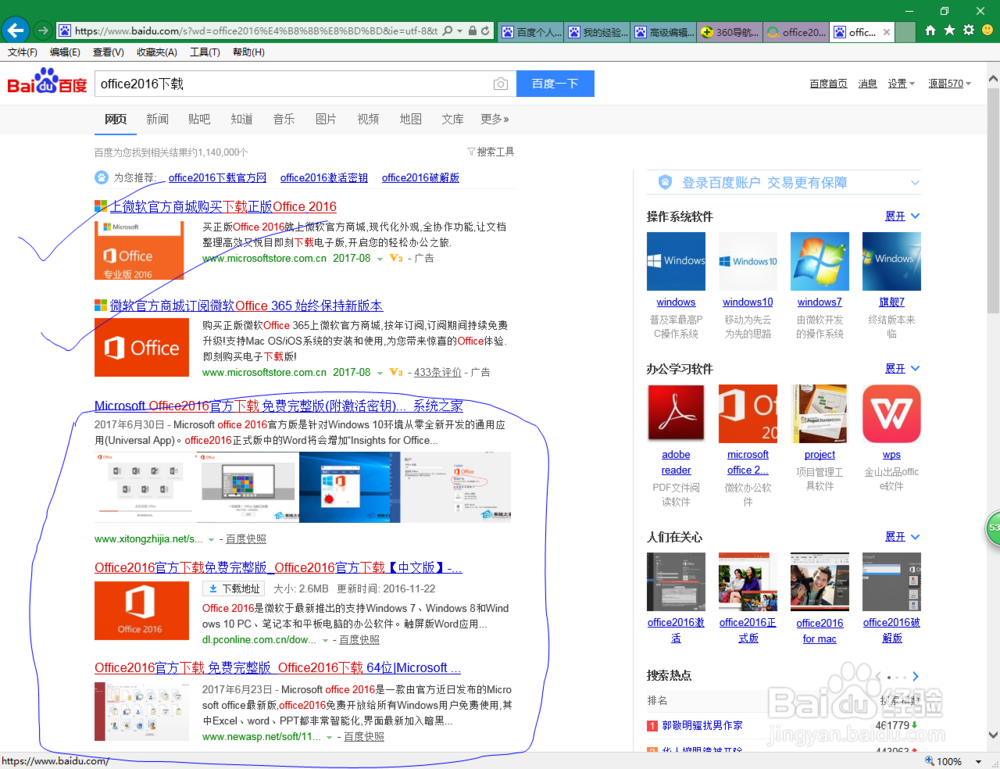Open the Adobe Reader icon tile
Screen dimensions: 1000x769
pos(676,413)
